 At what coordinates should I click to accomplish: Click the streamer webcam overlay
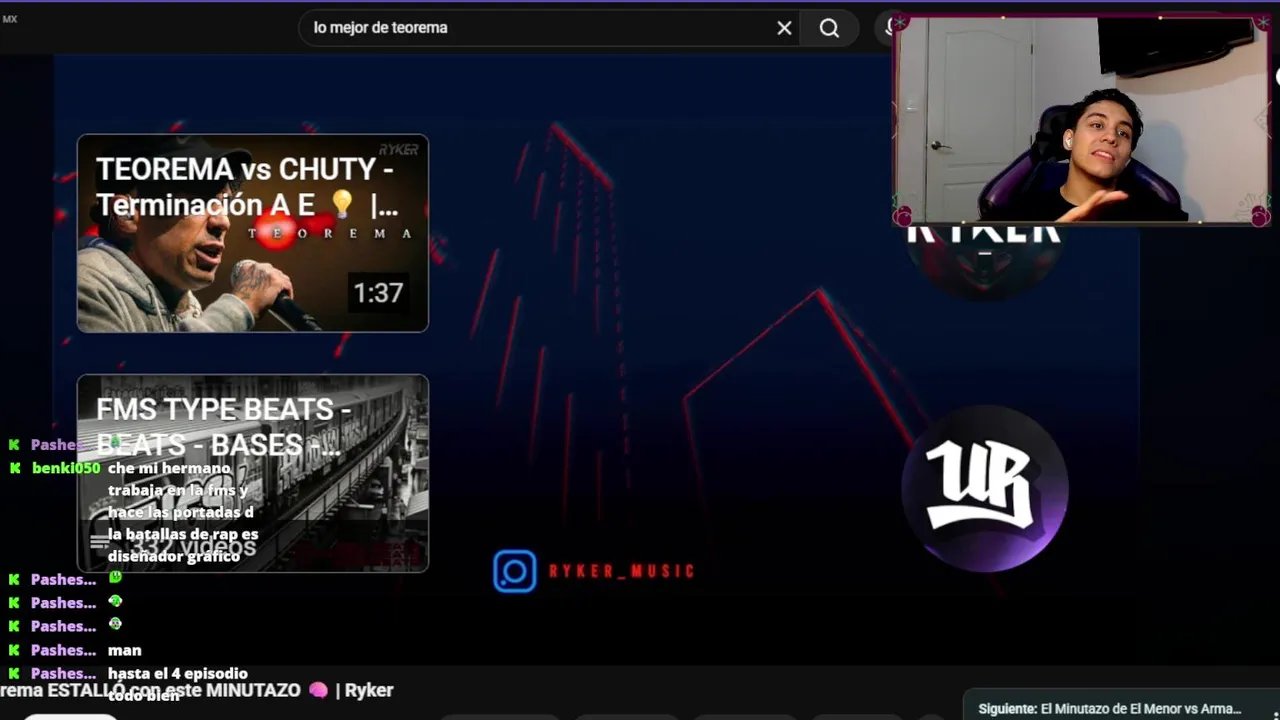tap(1082, 120)
